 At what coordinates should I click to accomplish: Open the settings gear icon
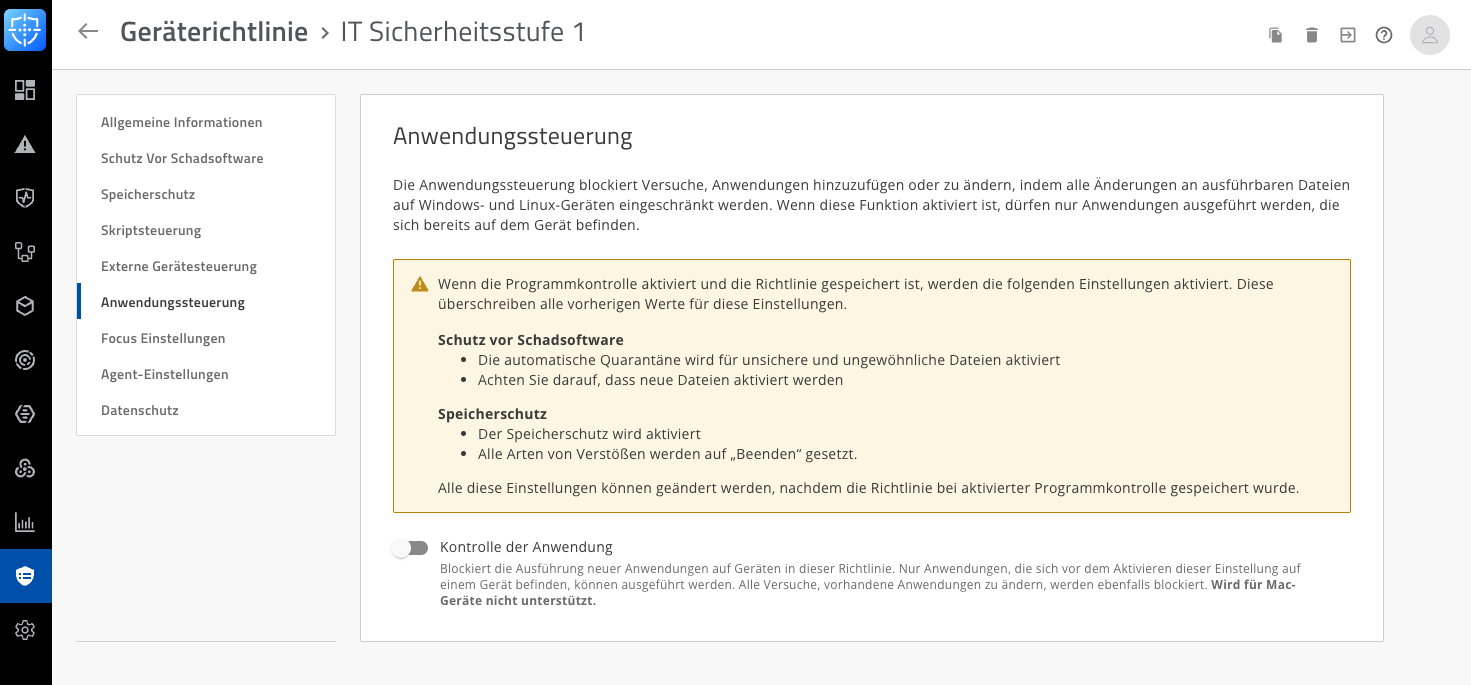point(25,630)
